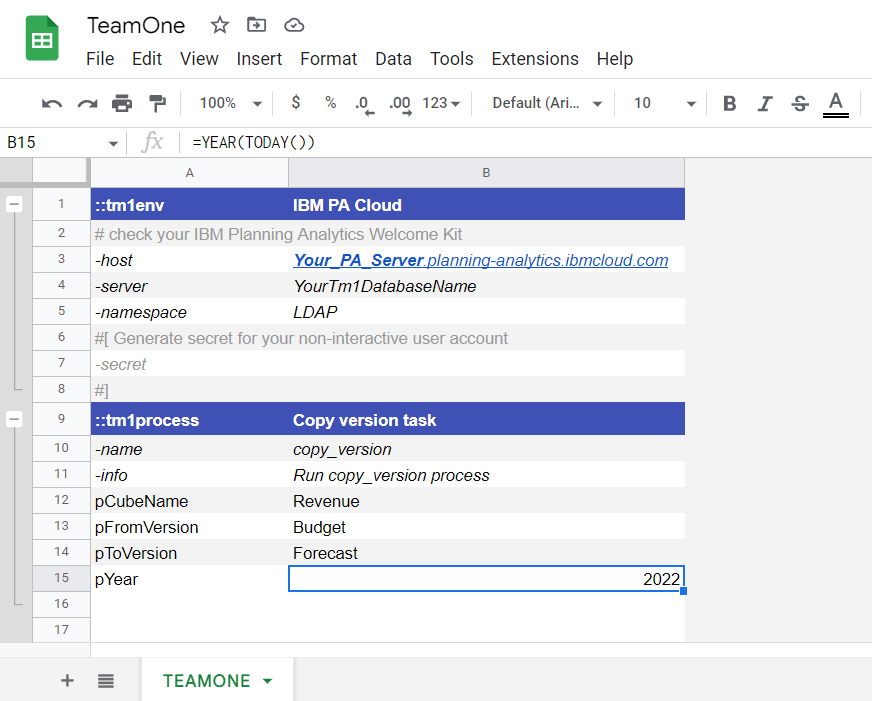Star the TeamOne document

click(220, 25)
